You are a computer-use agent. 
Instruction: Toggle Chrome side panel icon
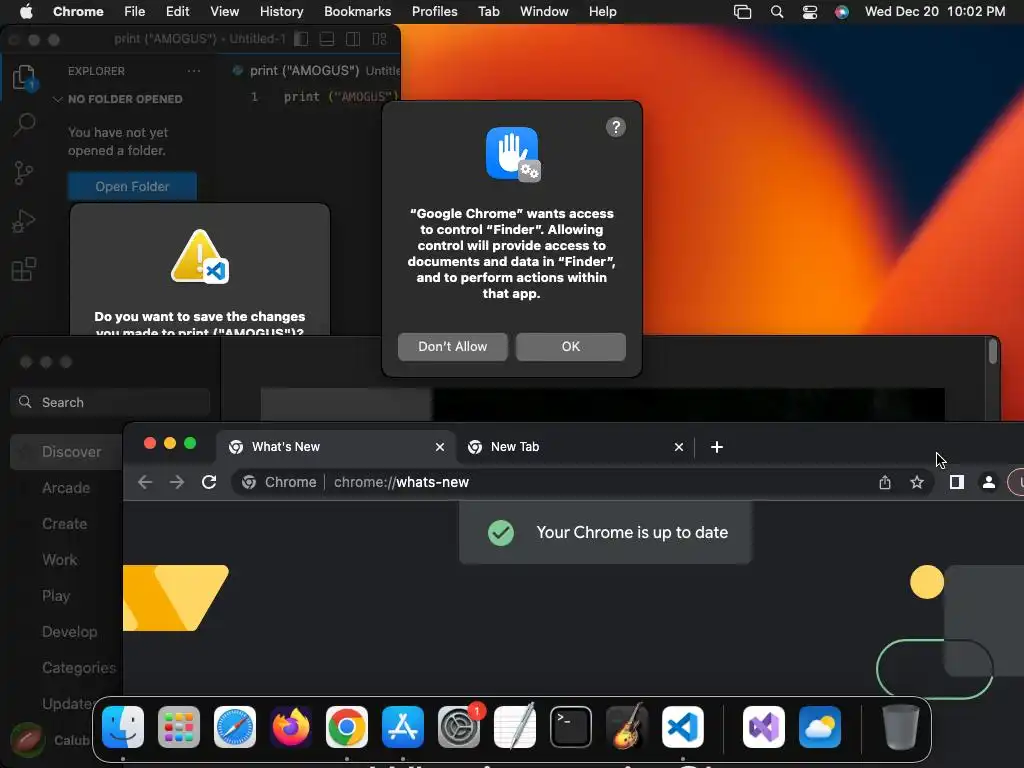(957, 482)
